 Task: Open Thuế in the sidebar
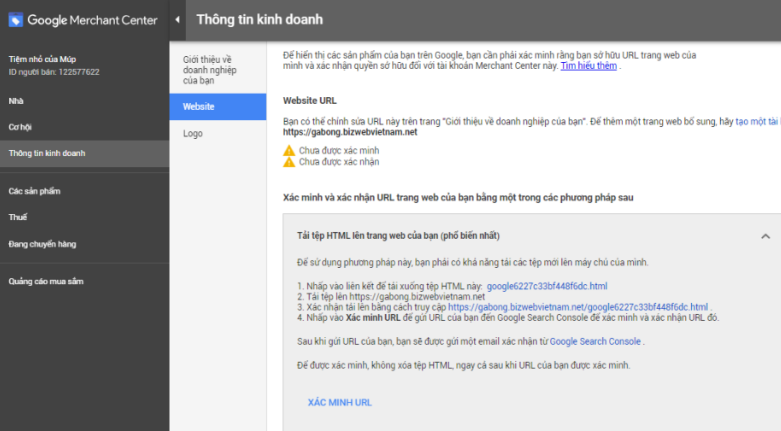(18, 217)
